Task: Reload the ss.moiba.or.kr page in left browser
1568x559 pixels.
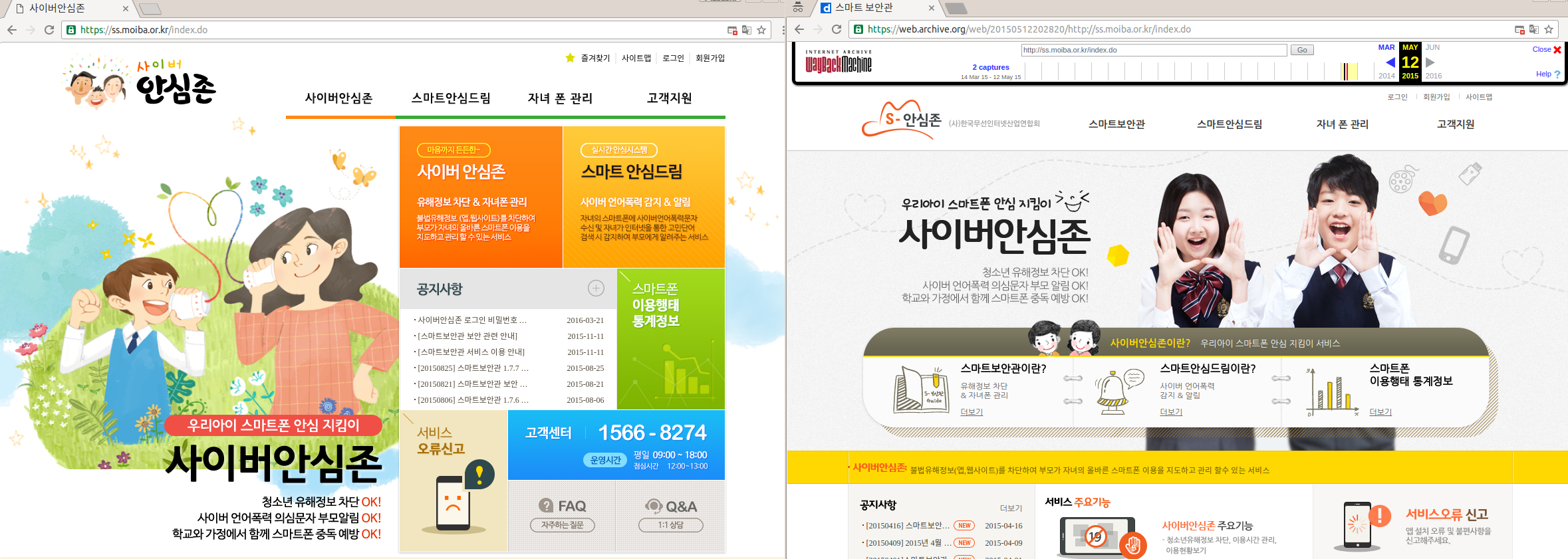Action: [49, 30]
